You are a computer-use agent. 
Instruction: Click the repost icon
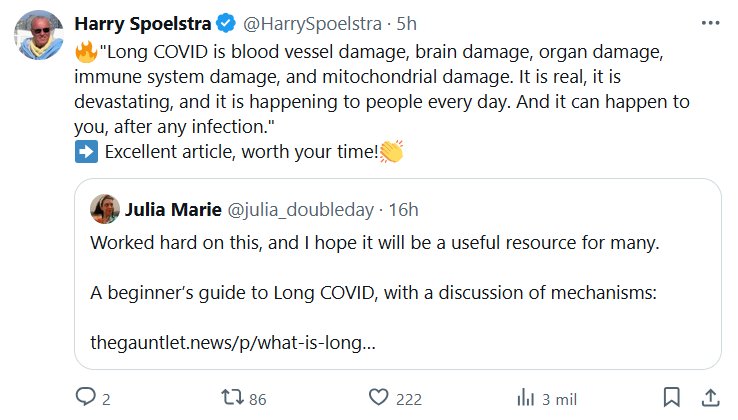(x=231, y=398)
